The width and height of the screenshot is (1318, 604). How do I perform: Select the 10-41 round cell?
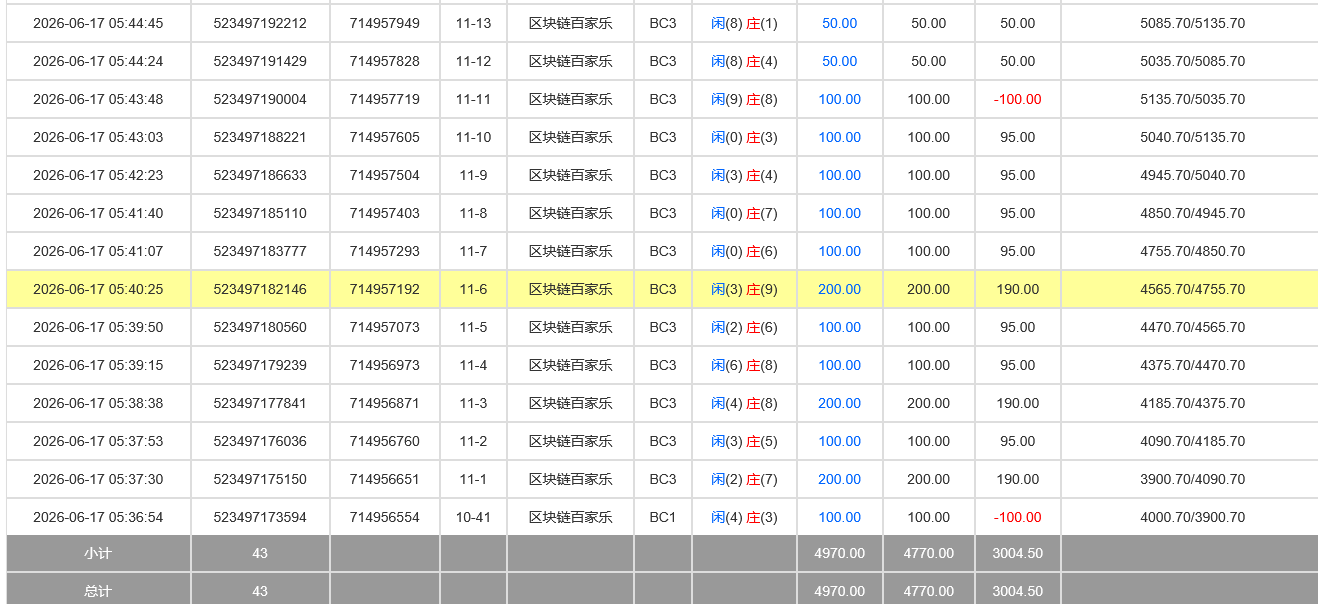pyautogui.click(x=473, y=517)
